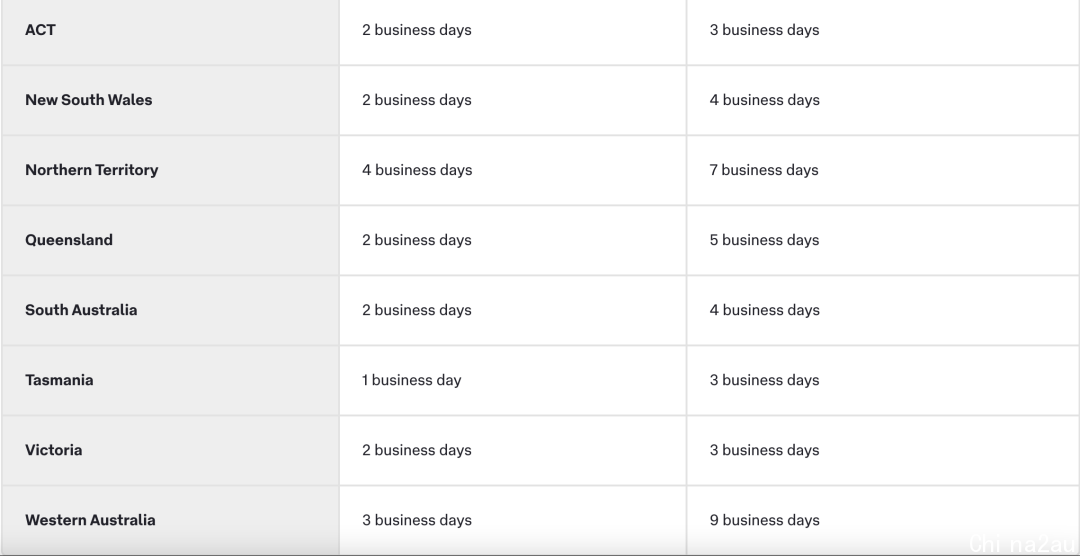The image size is (1080, 556).
Task: Click Queensland's 2 business days cell
Action: (x=512, y=240)
